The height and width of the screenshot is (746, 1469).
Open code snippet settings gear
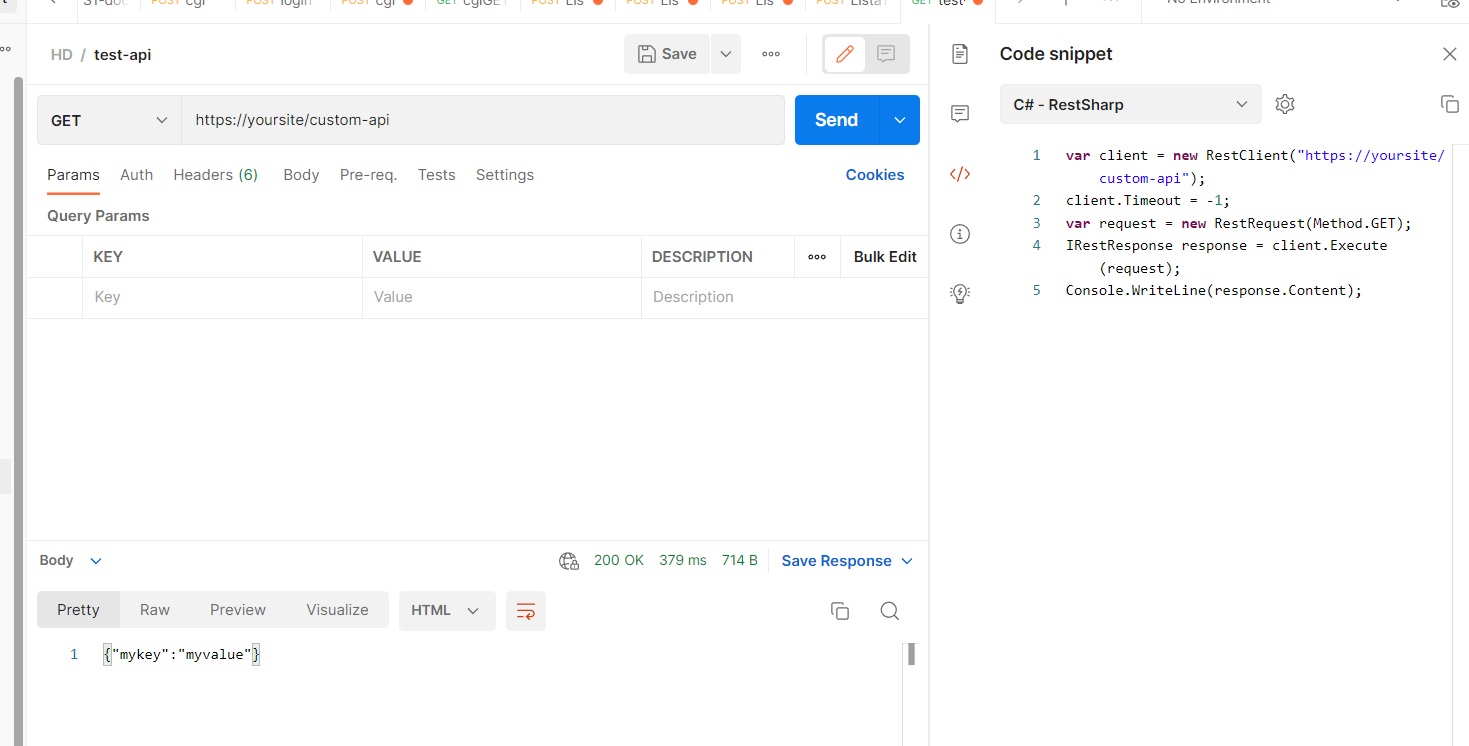[1285, 104]
